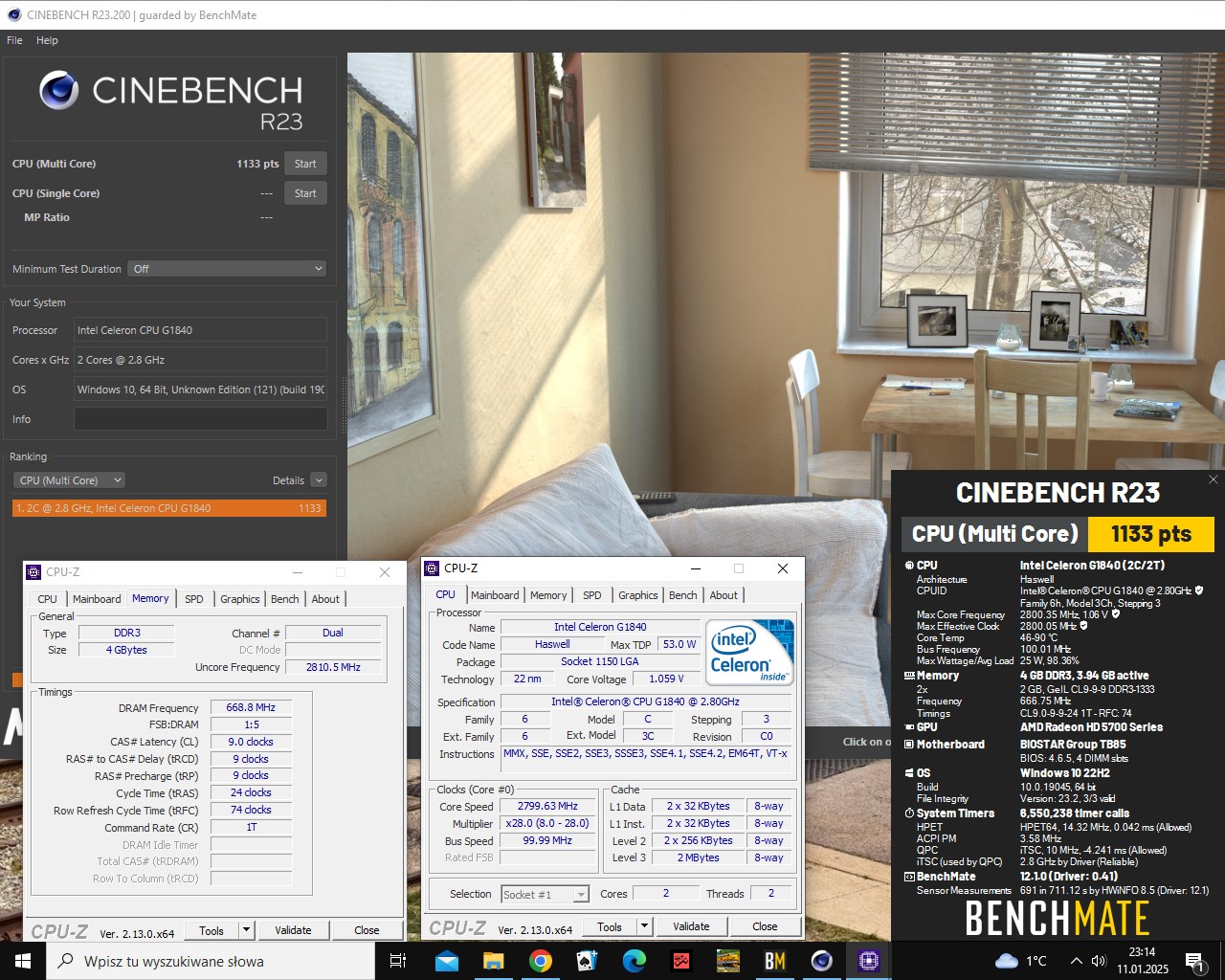The height and width of the screenshot is (980, 1225).
Task: Open the Graphics tab in the Memory CPU-Z window
Action: tap(239, 599)
